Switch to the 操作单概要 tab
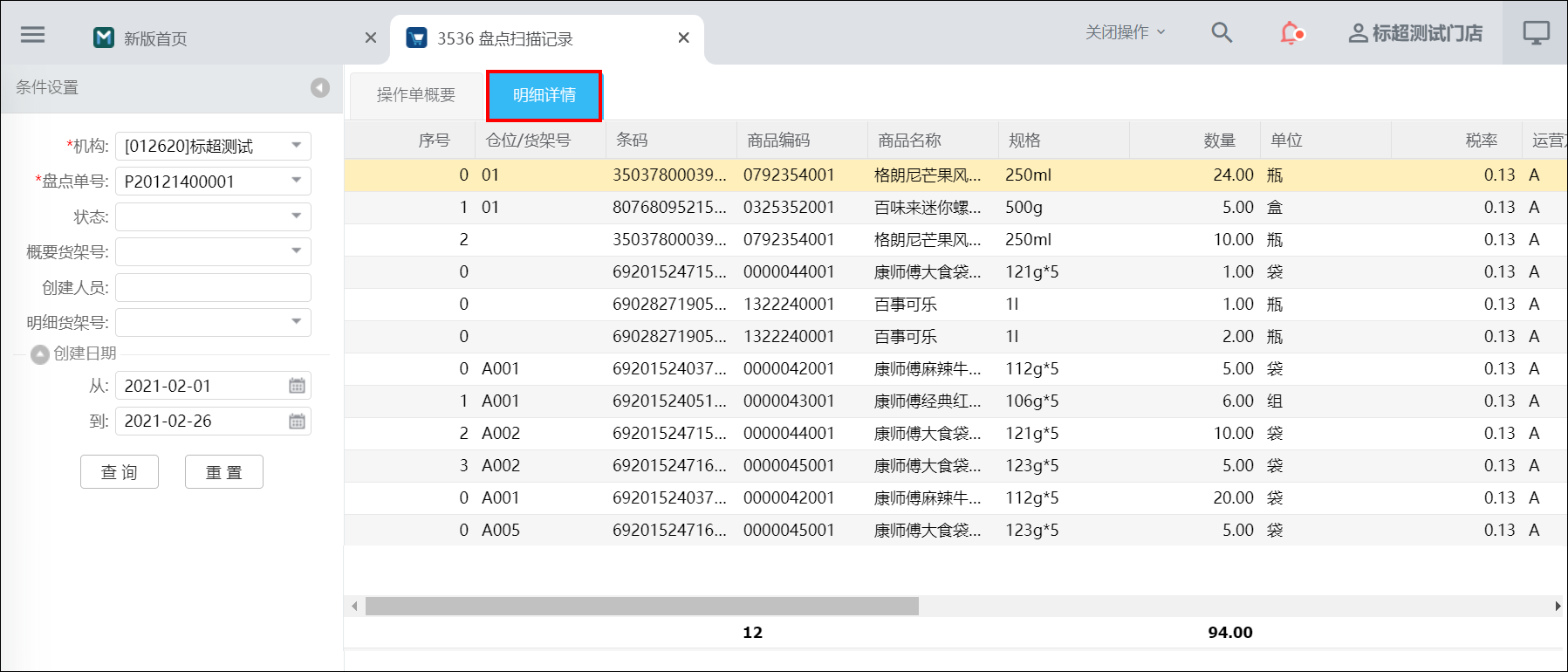The height and width of the screenshot is (672, 1568). pyautogui.click(x=416, y=95)
